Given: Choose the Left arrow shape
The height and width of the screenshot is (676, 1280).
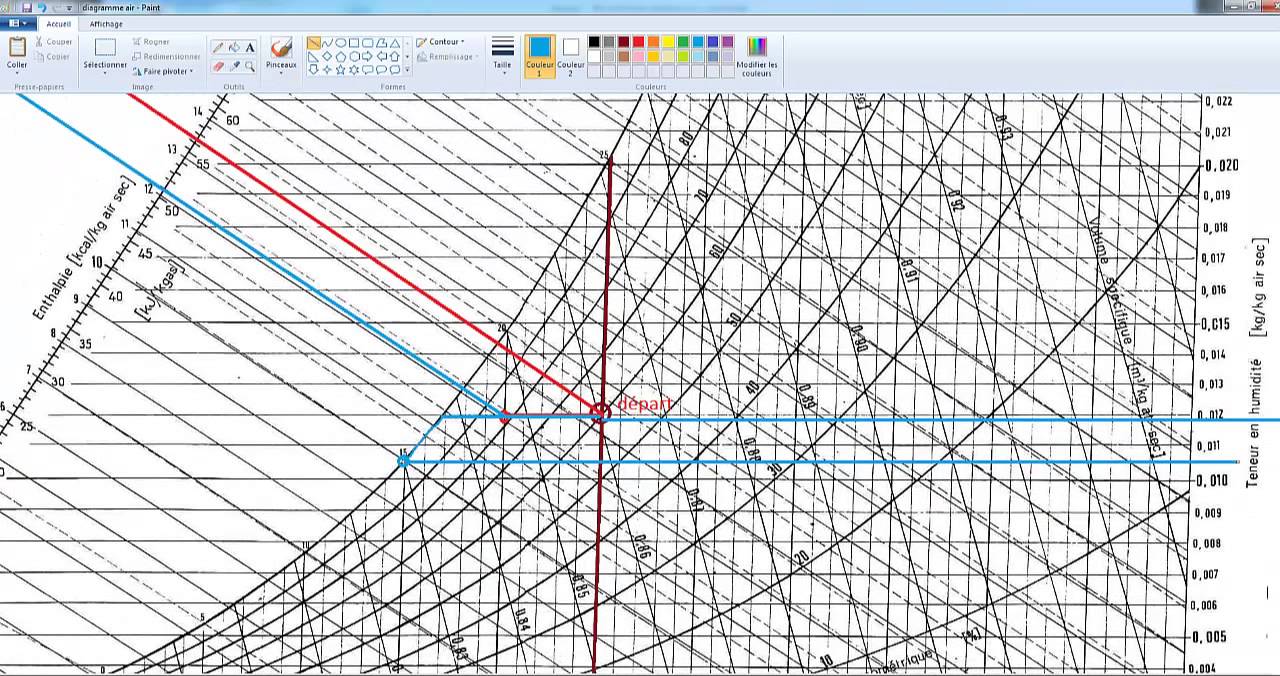Looking at the screenshot, I should 381,57.
